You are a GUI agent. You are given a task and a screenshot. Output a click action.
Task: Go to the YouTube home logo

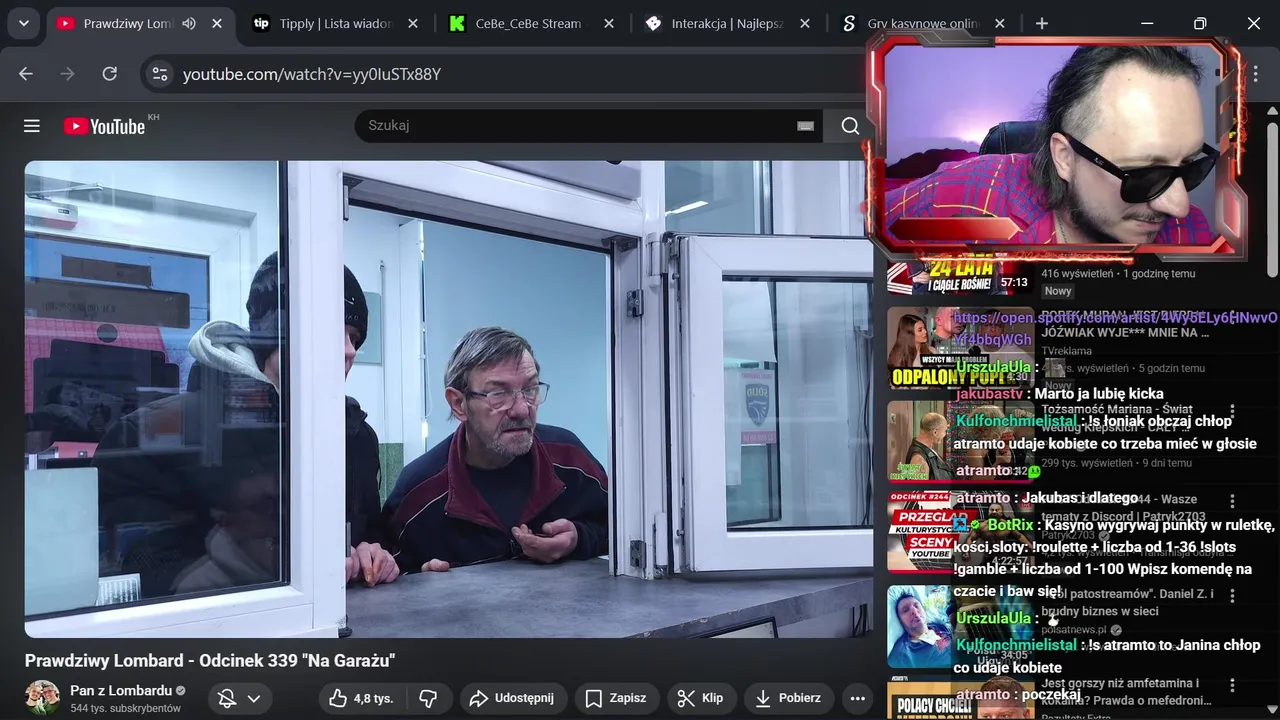[104, 126]
